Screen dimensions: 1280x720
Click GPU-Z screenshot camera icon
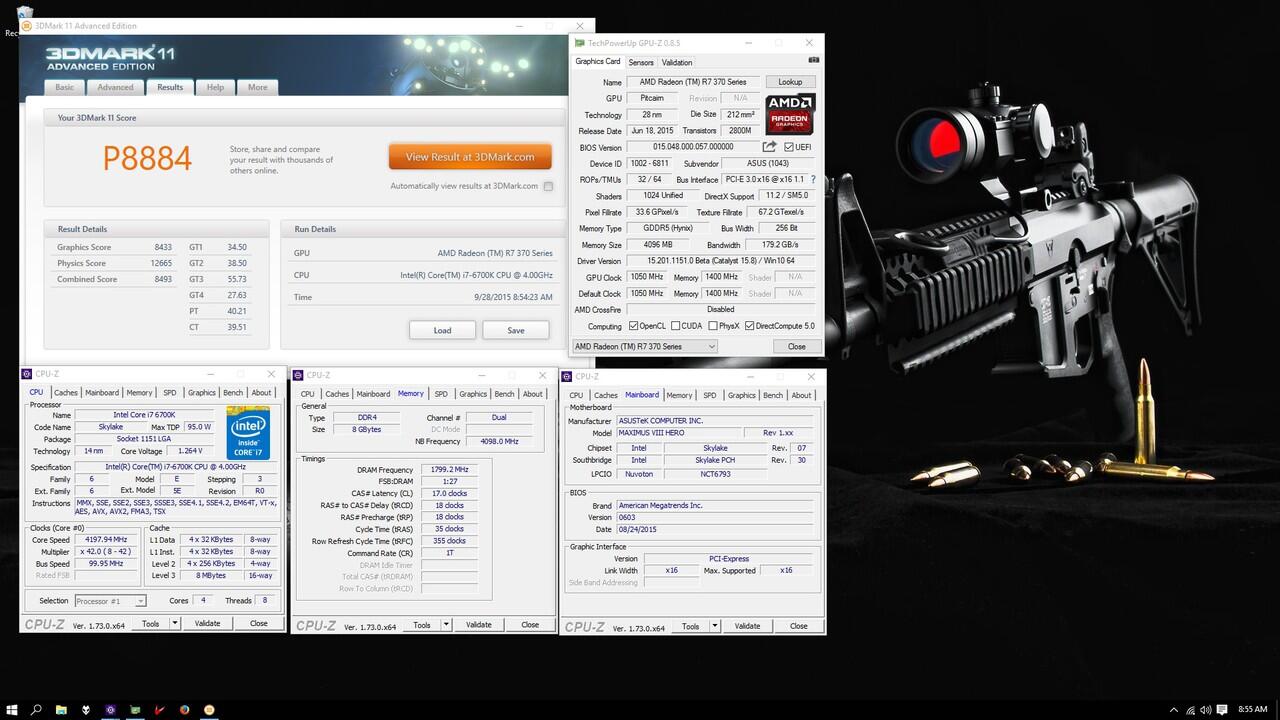[x=813, y=61]
